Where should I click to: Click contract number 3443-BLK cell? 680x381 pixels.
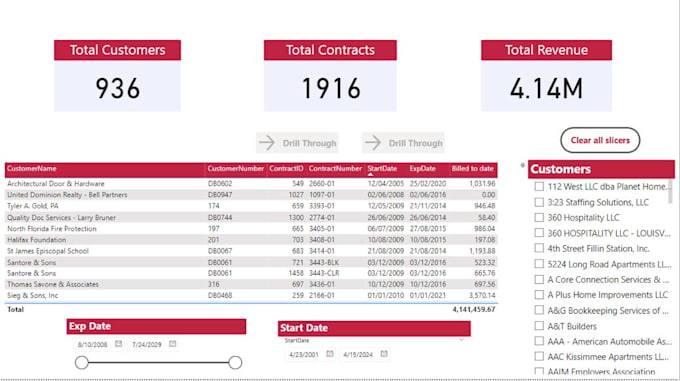(x=324, y=262)
